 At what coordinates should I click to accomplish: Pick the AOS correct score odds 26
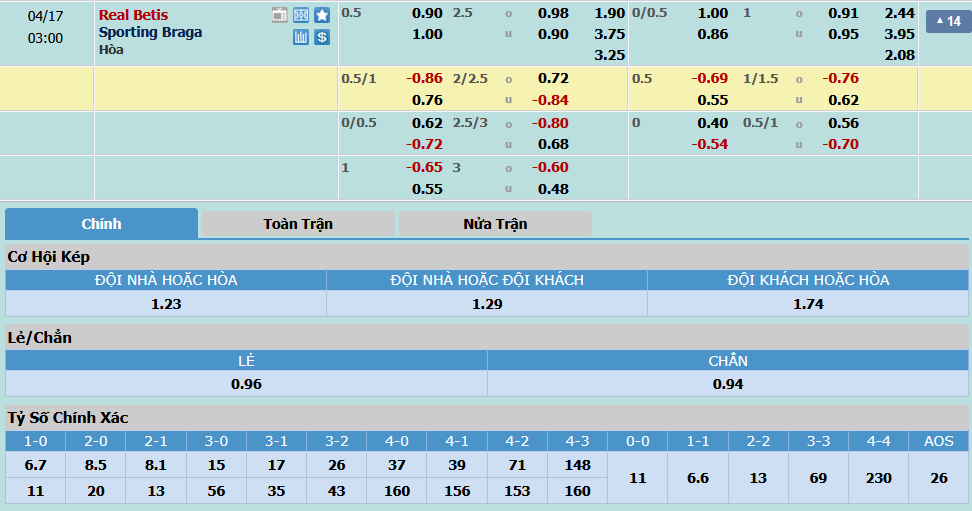(x=938, y=478)
